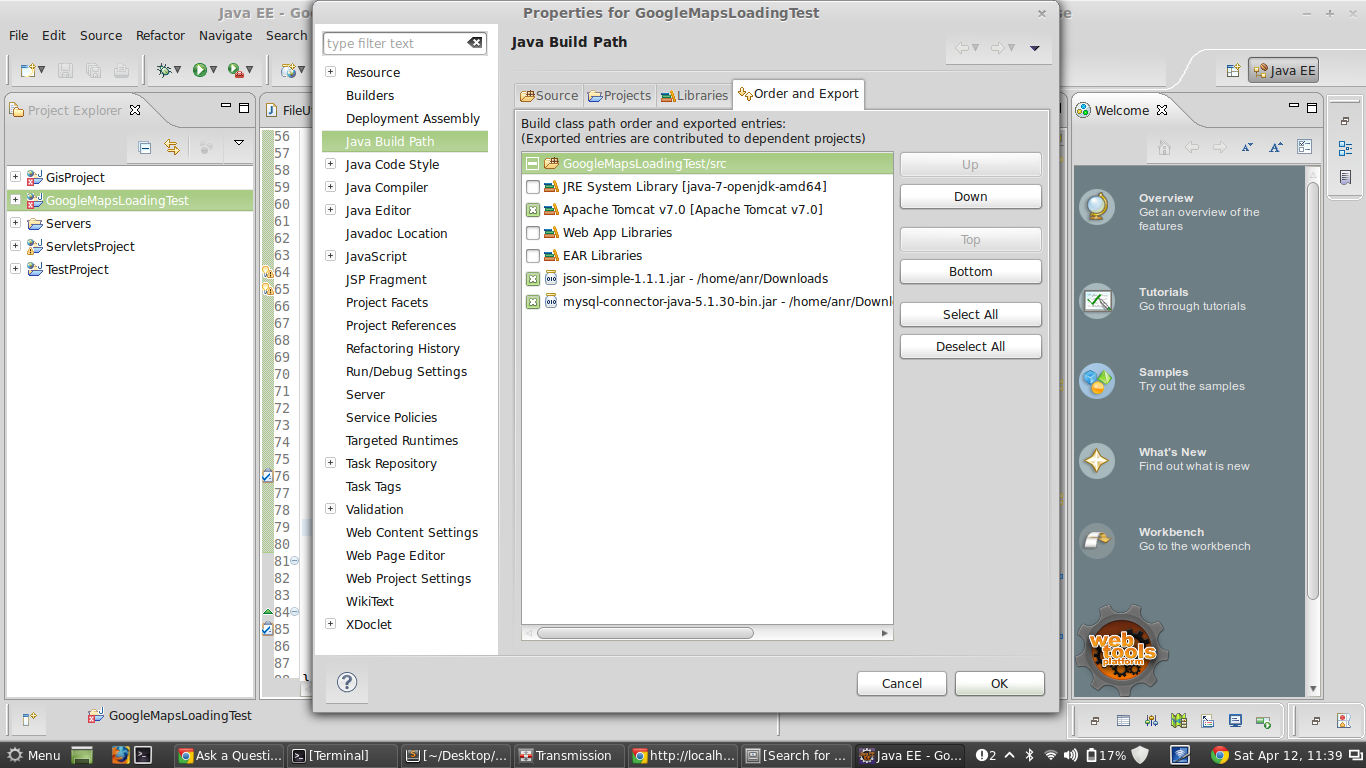Expand the Validation node

[331, 509]
